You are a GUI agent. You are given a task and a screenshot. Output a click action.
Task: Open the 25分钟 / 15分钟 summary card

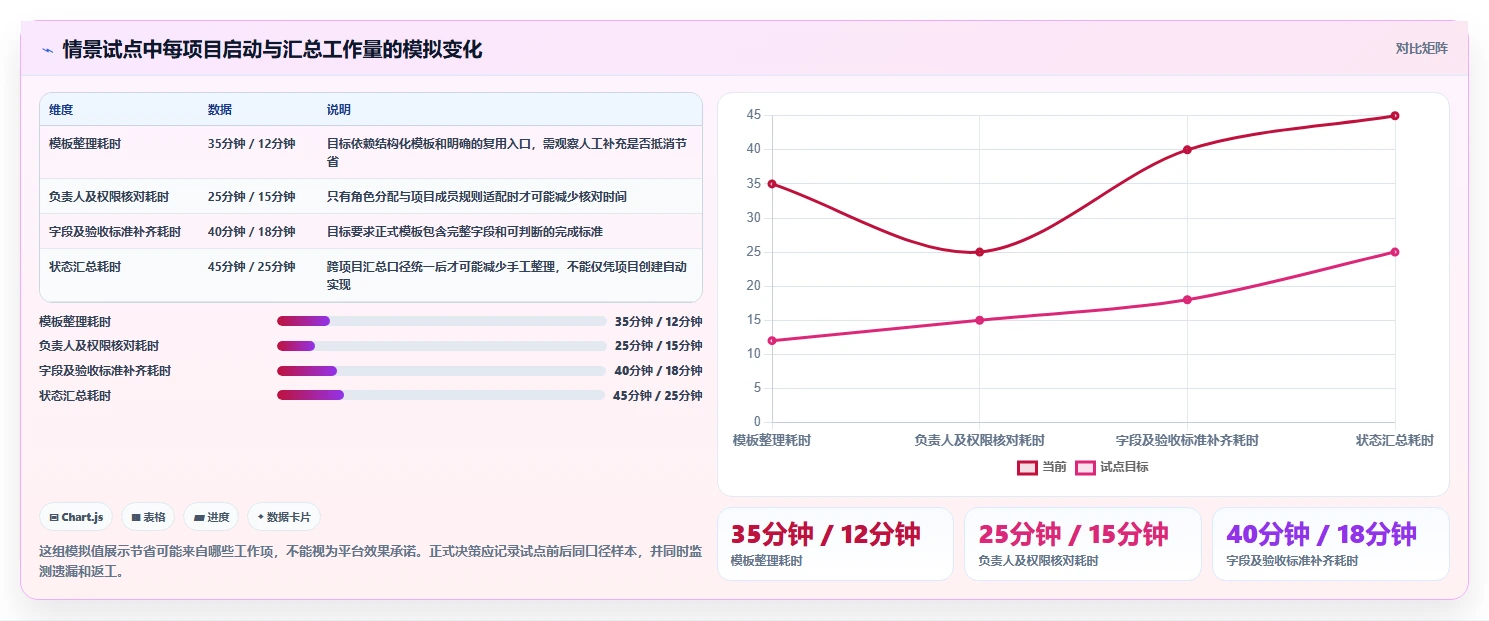(1083, 544)
